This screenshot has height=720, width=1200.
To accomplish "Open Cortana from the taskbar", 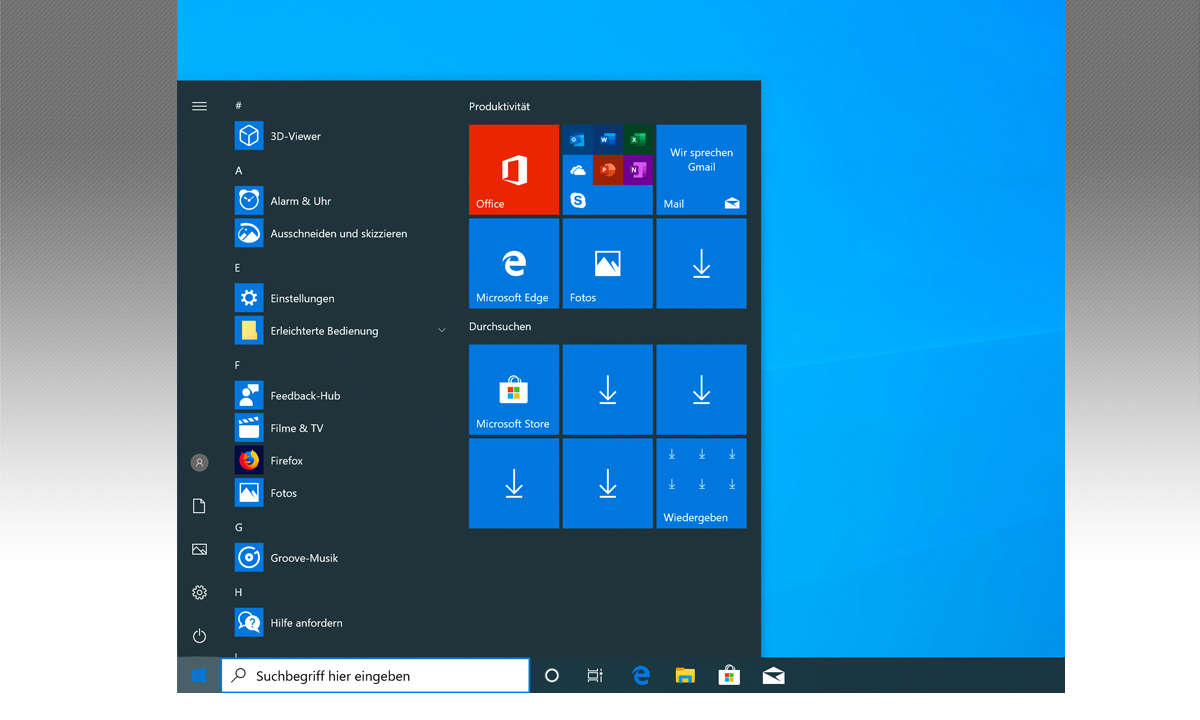I will coord(551,676).
